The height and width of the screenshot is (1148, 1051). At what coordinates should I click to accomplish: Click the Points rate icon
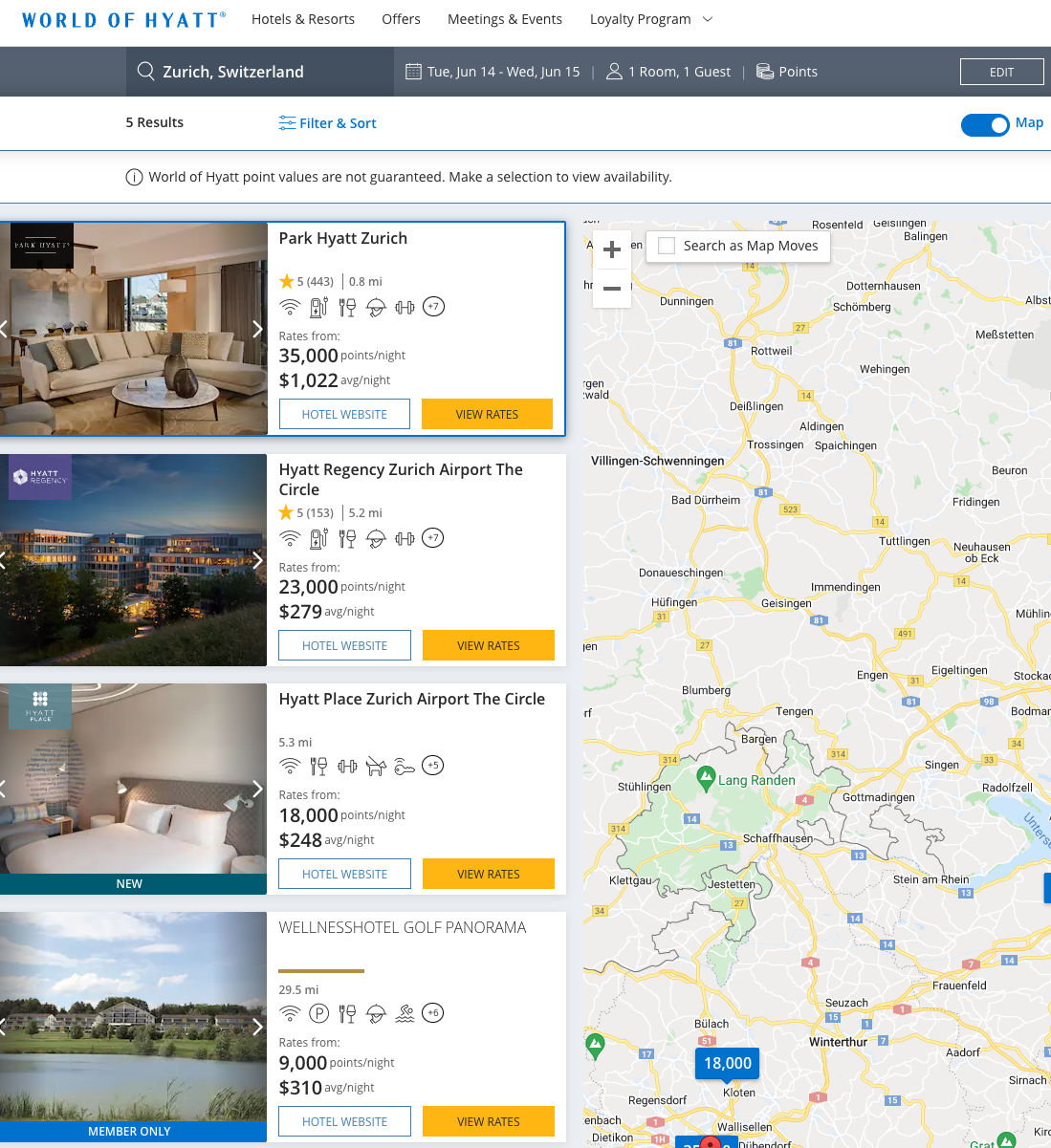coord(765,72)
